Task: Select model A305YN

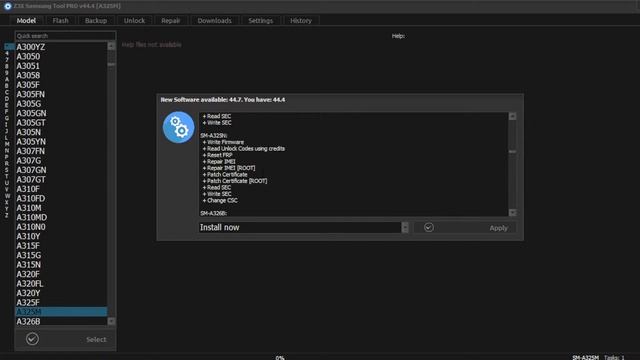Action: (x=61, y=142)
